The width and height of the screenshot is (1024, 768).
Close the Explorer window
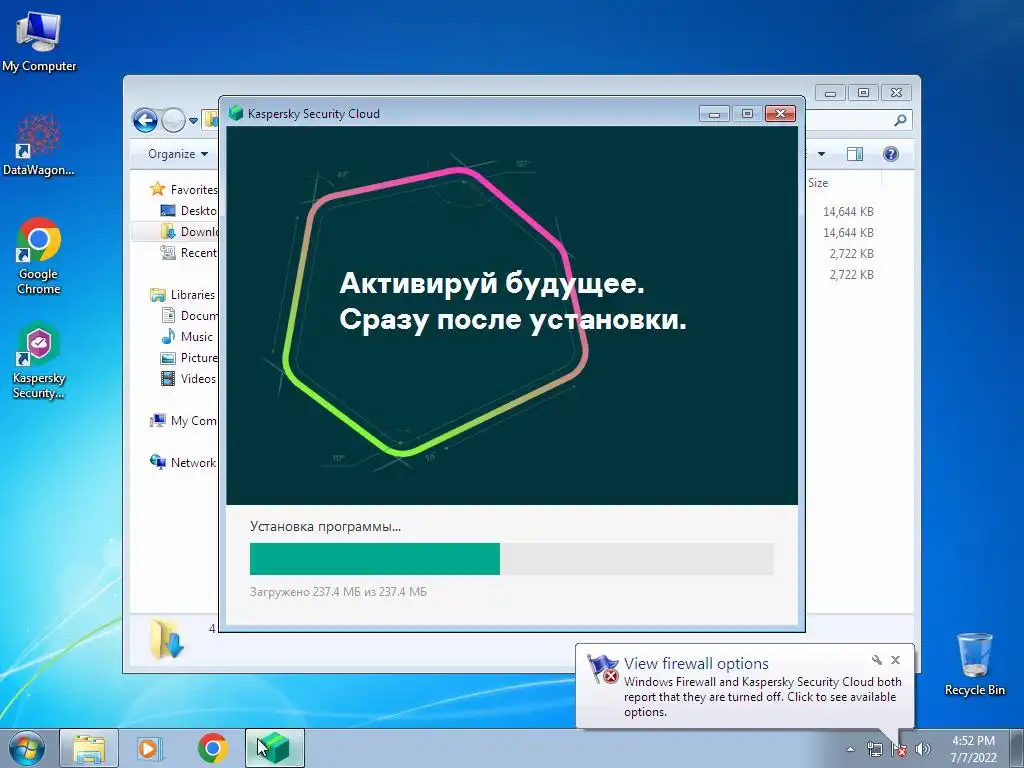[897, 93]
